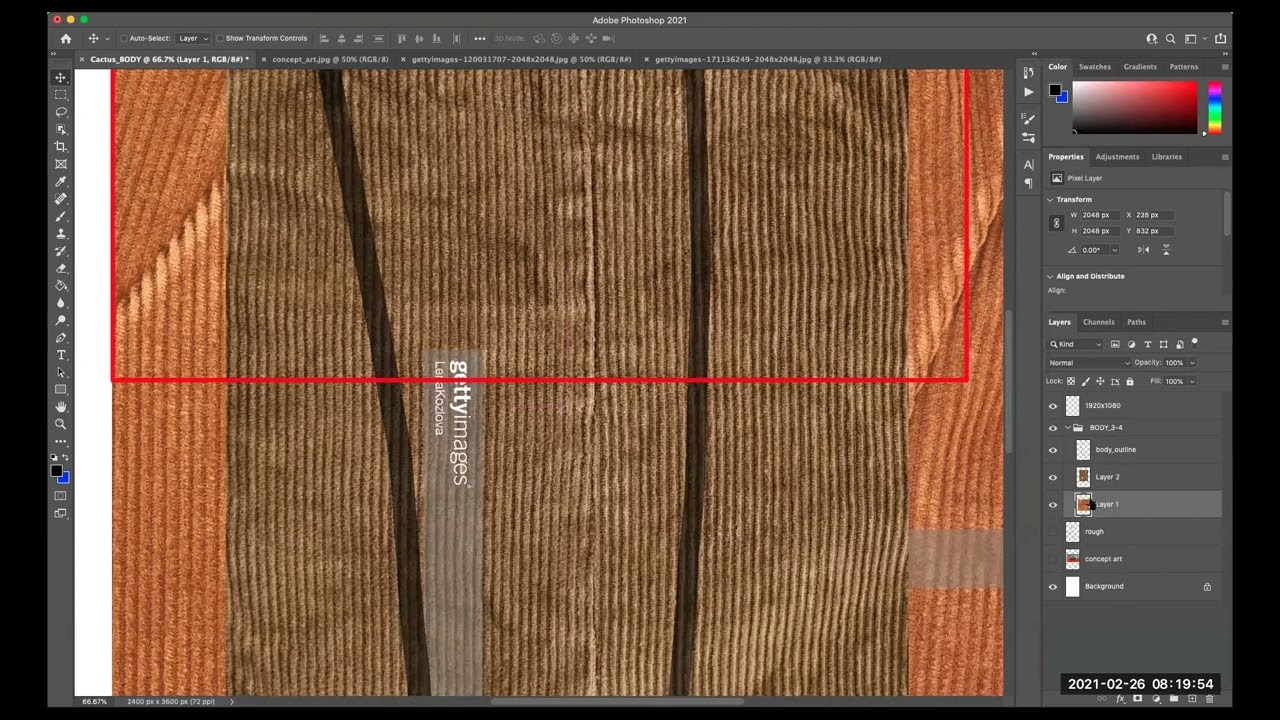This screenshot has height=720, width=1280.
Task: Click the create new layer icon
Action: pos(1192,698)
